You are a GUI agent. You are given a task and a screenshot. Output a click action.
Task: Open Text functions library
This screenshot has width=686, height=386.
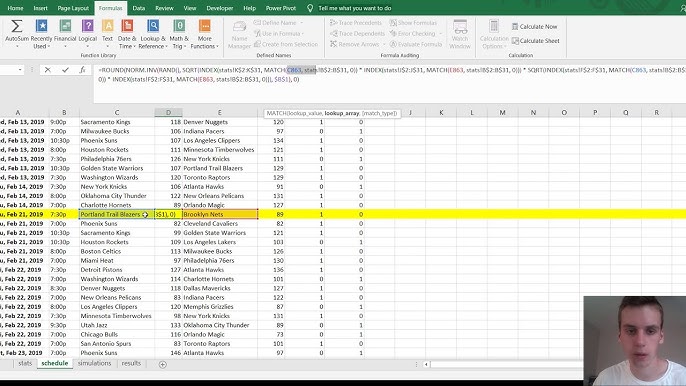click(107, 34)
